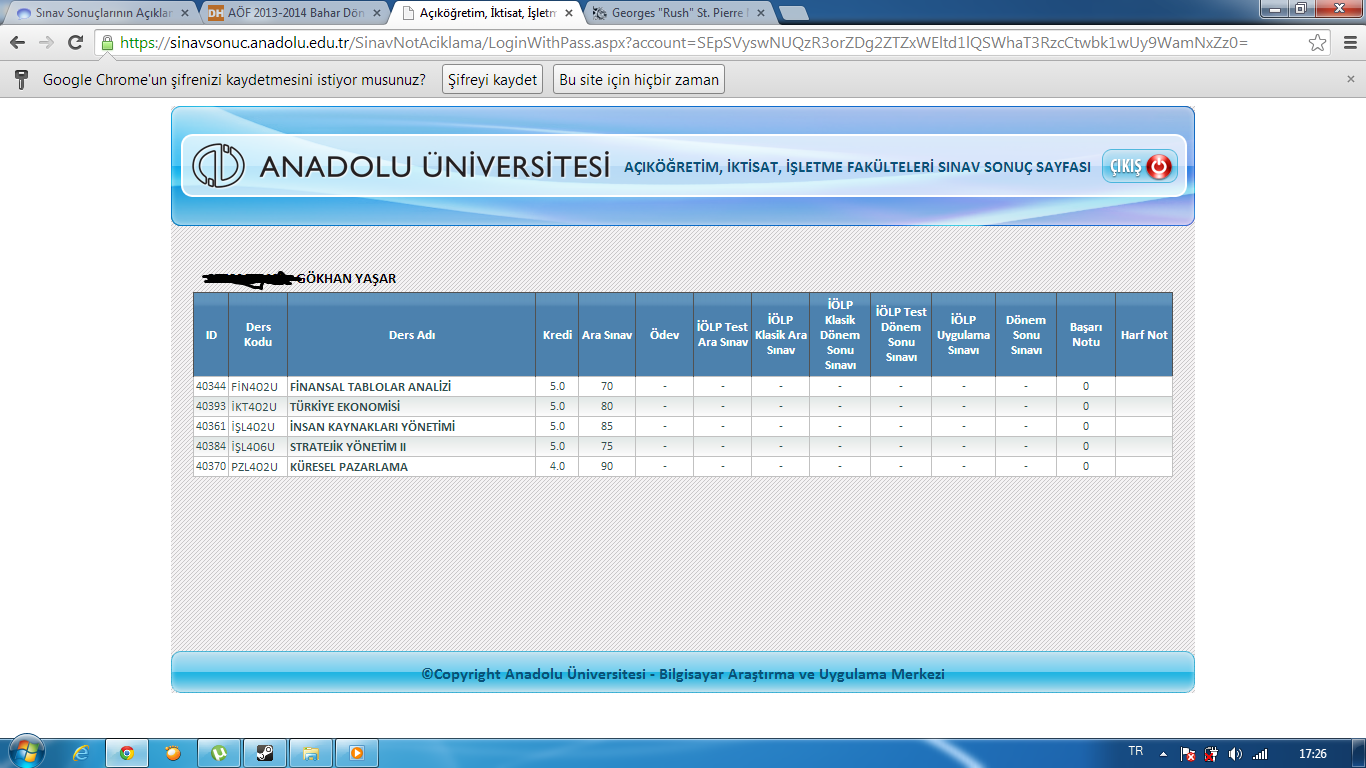1366x768 pixels.
Task: Click STRATEJİK YÖNETİM II course name
Action: [347, 447]
